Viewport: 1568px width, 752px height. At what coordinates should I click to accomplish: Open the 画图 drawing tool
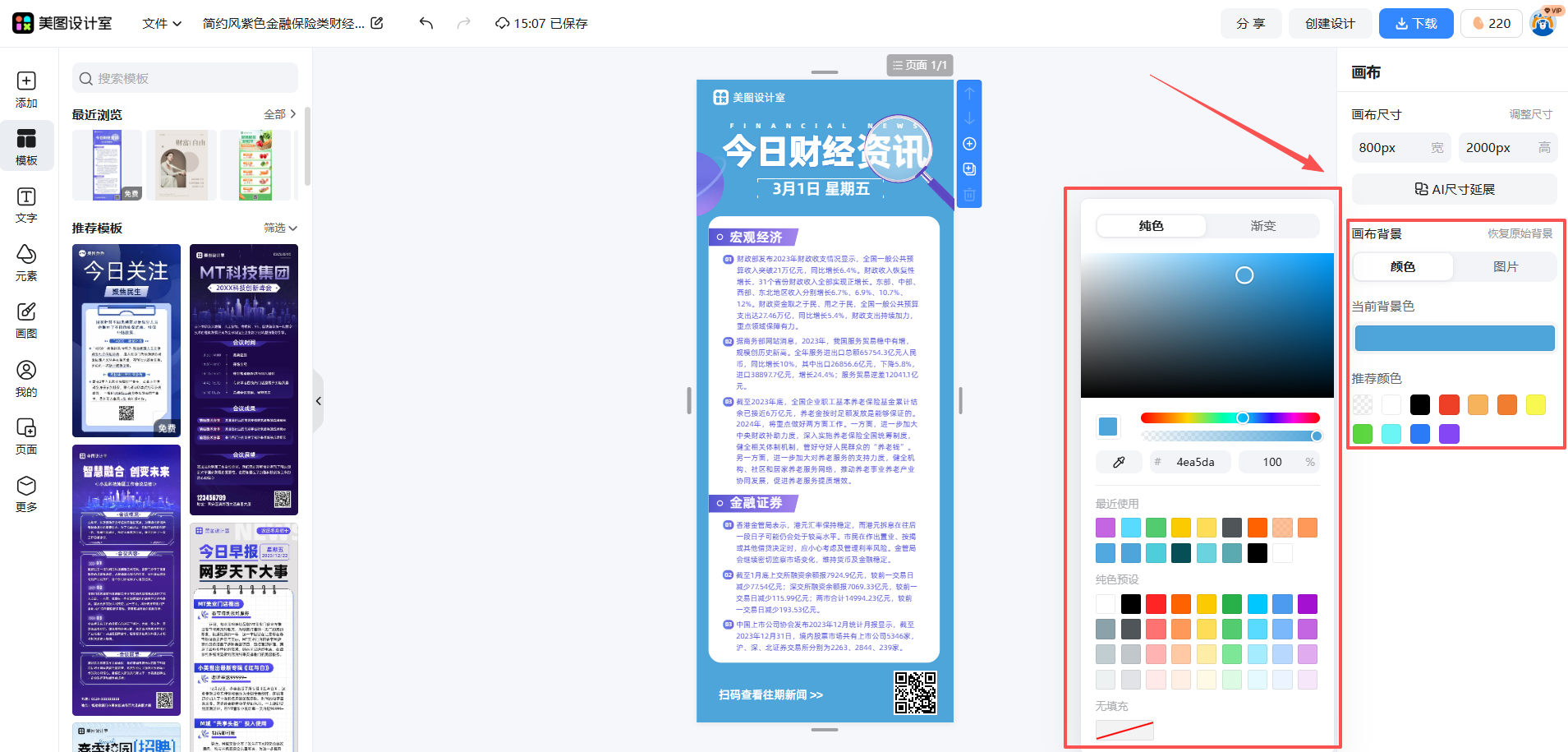[26, 320]
